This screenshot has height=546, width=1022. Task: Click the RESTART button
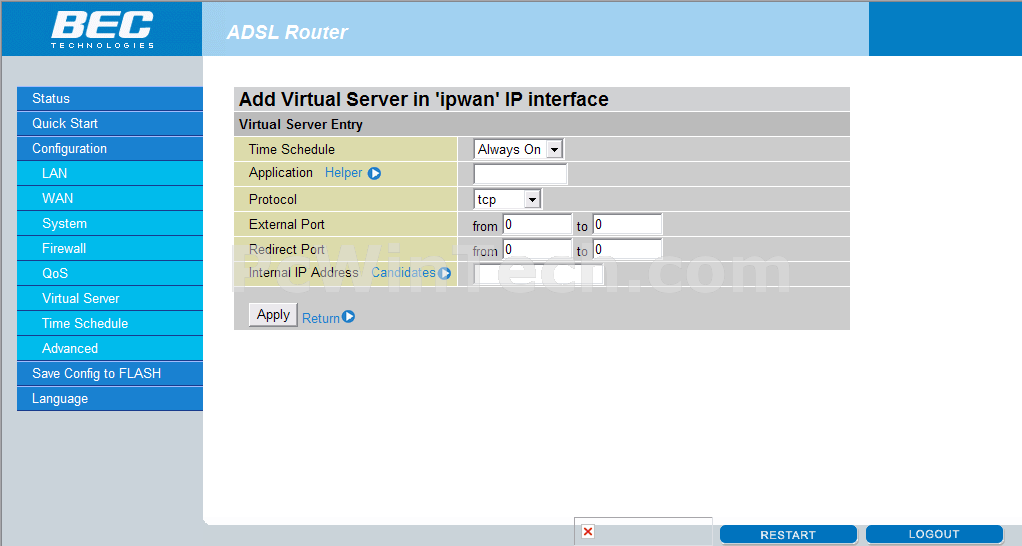(x=788, y=535)
